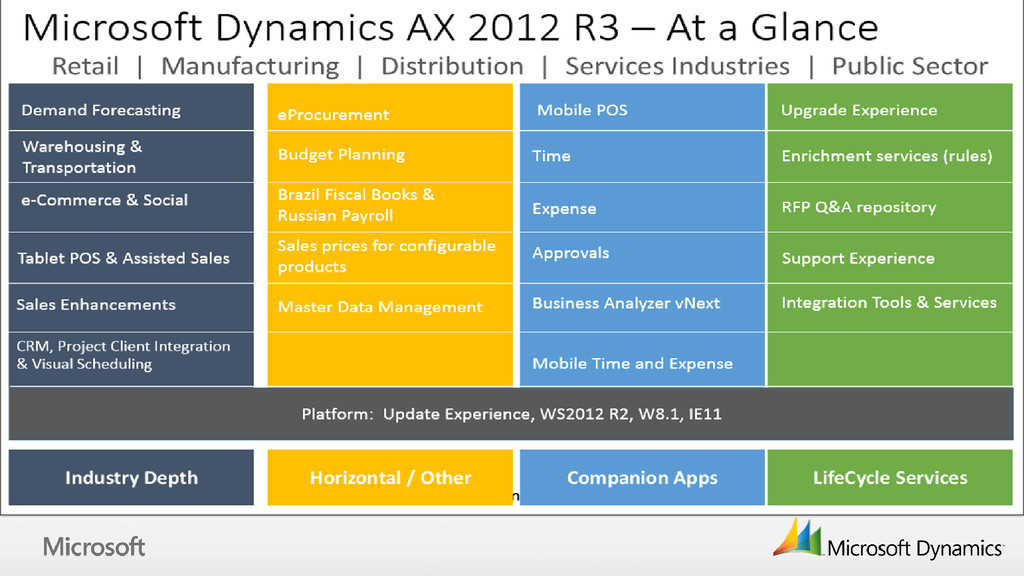Click the Support Experience box
The height and width of the screenshot is (576, 1024).
tap(889, 258)
